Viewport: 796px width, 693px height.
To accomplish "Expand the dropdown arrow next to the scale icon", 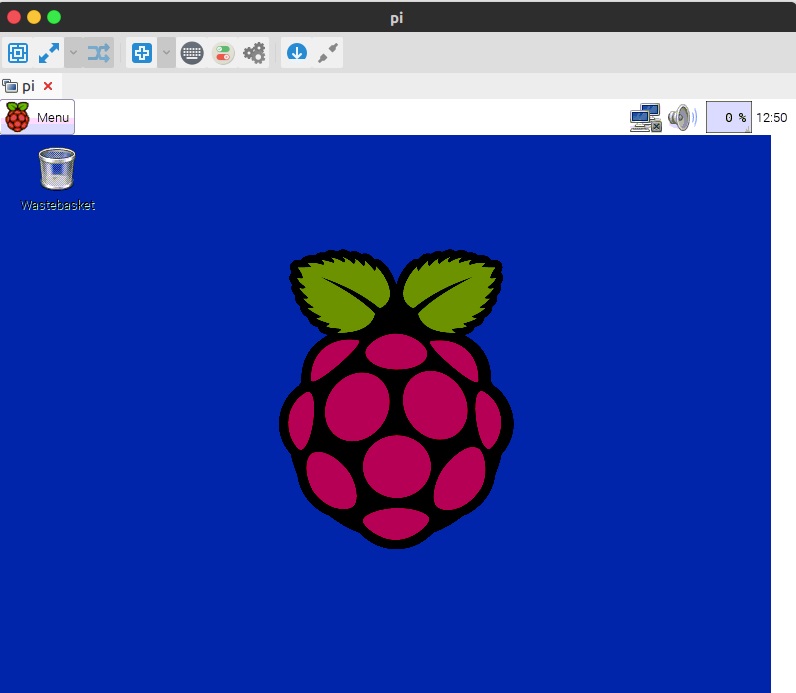I will [x=166, y=53].
